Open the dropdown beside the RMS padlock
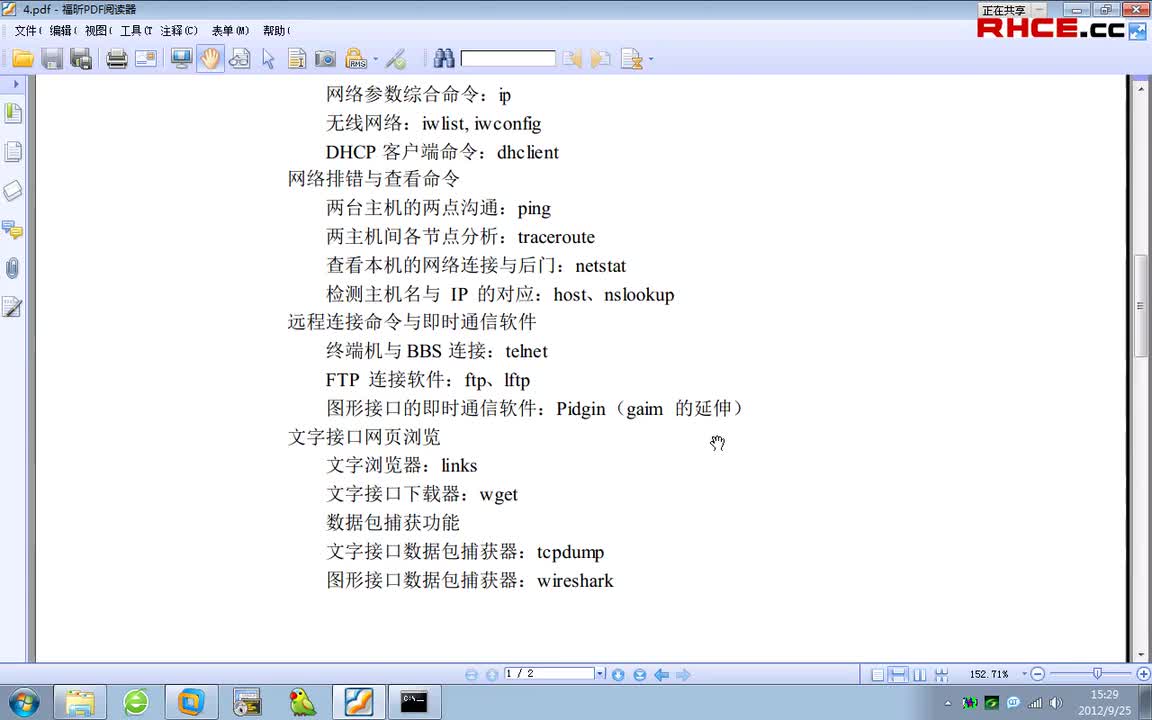The height and width of the screenshot is (720, 1152). 375,59
